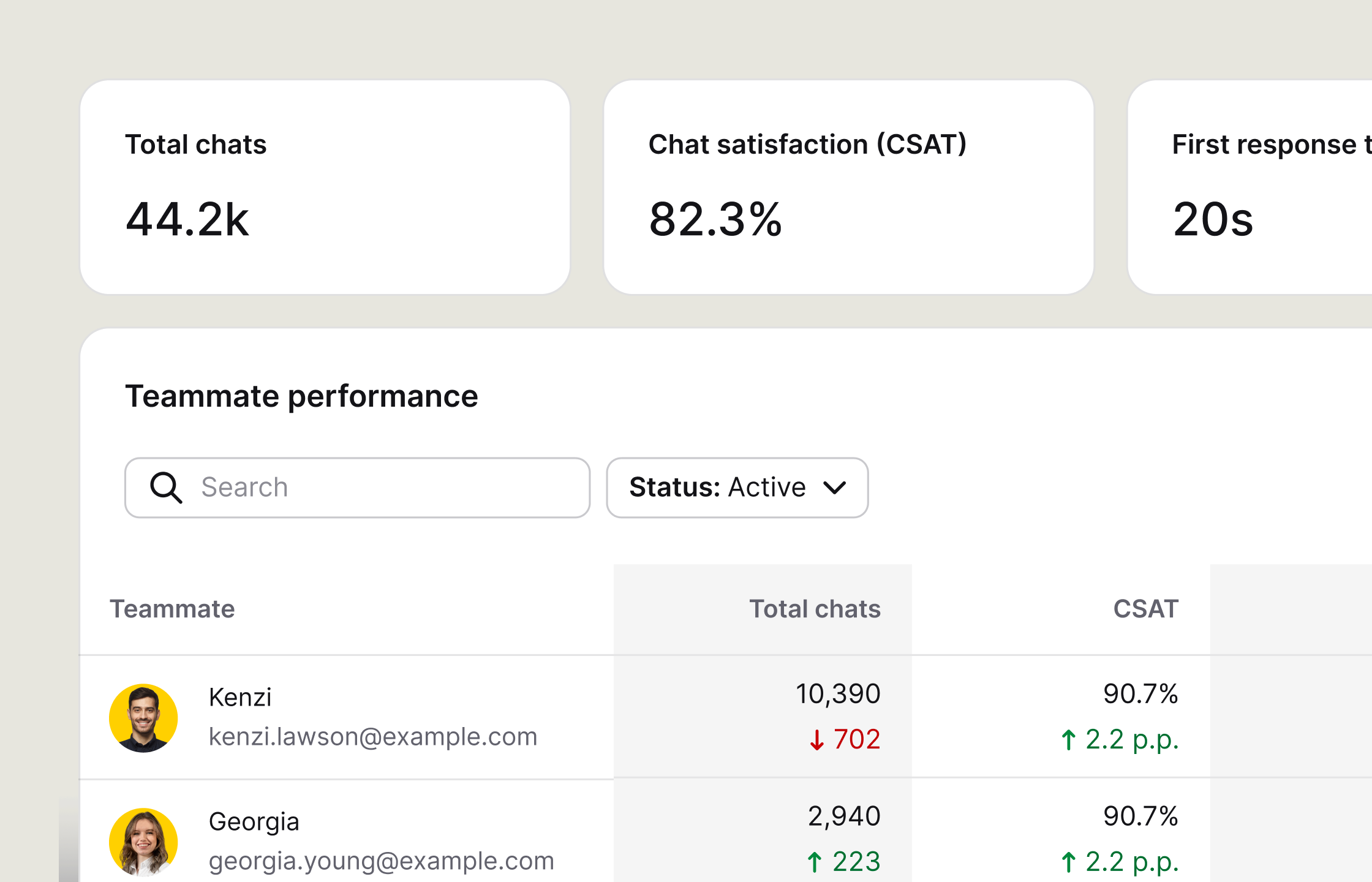Open the Chat satisfaction (CSAT) card
Viewport: 1372px width, 882px height.
[849, 187]
